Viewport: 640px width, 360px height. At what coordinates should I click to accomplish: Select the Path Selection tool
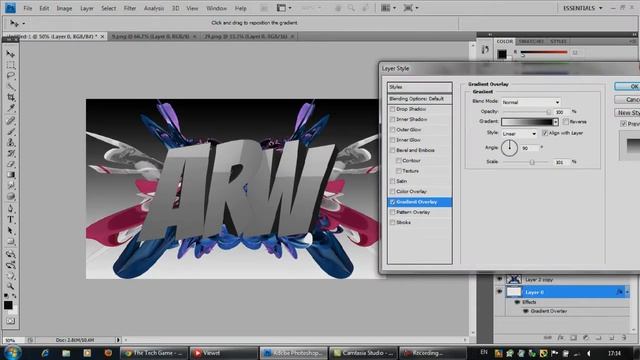tap(11, 231)
